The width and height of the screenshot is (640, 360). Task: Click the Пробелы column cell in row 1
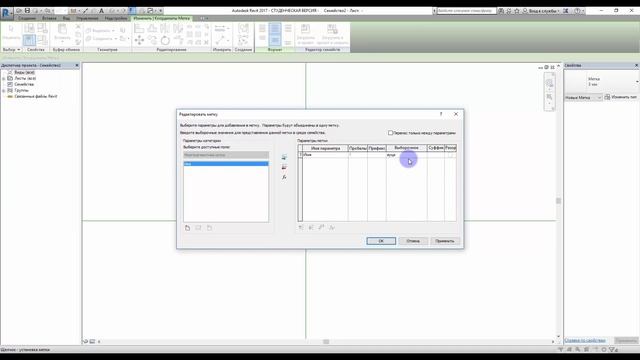click(358, 155)
